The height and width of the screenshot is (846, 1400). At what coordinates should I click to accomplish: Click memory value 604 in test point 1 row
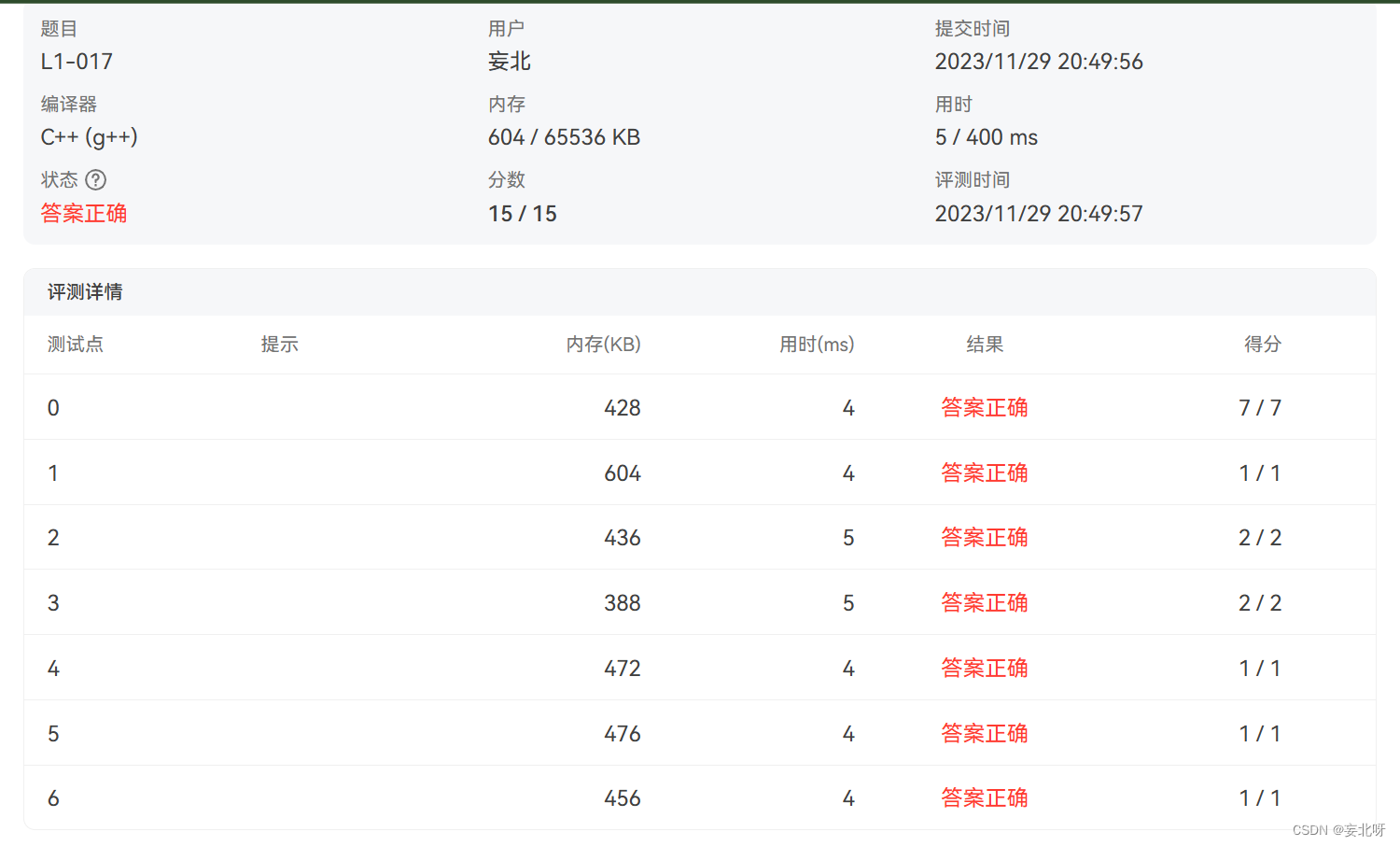tap(623, 473)
